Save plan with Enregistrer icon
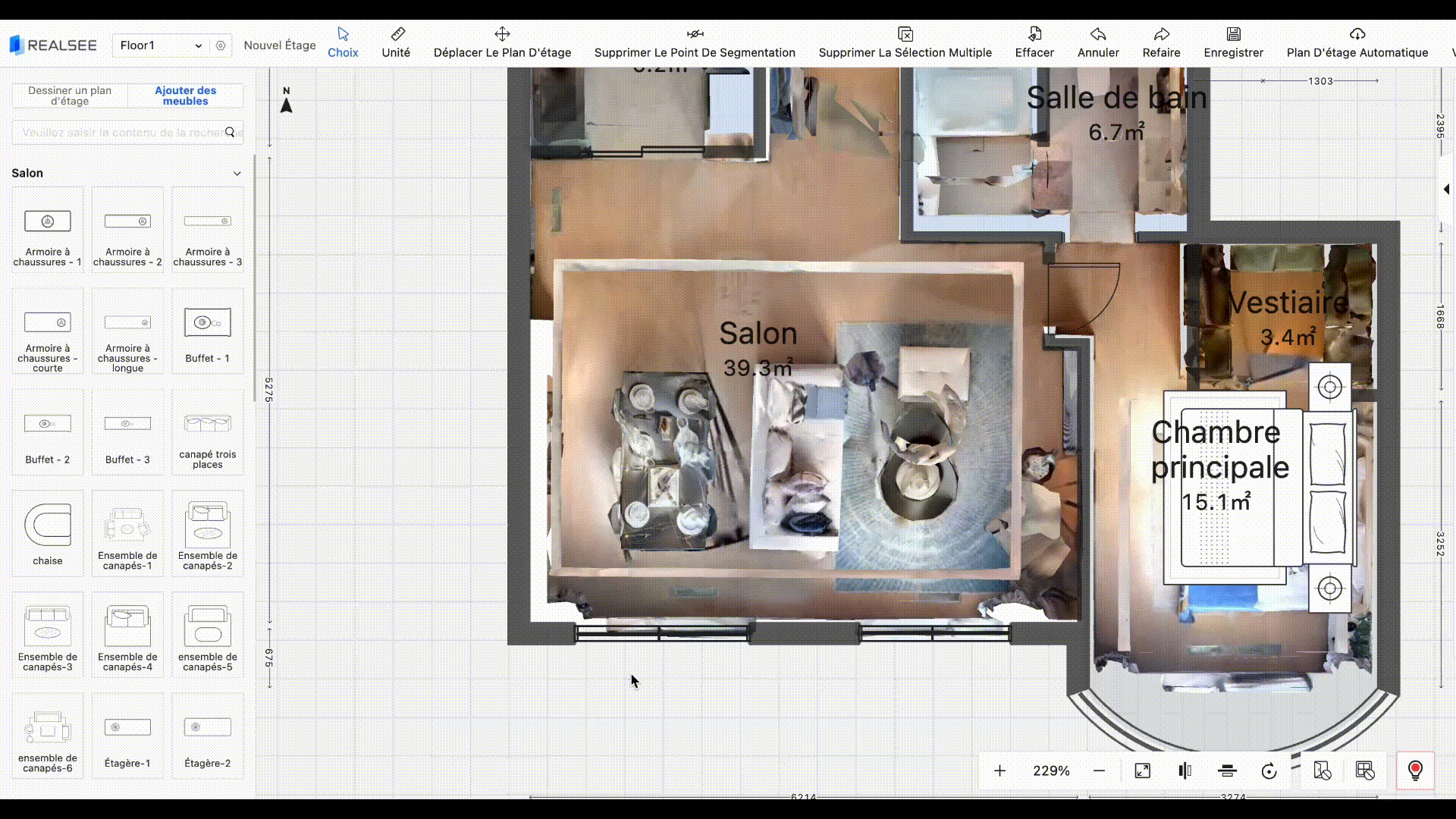This screenshot has width=1456, height=819. [1233, 34]
